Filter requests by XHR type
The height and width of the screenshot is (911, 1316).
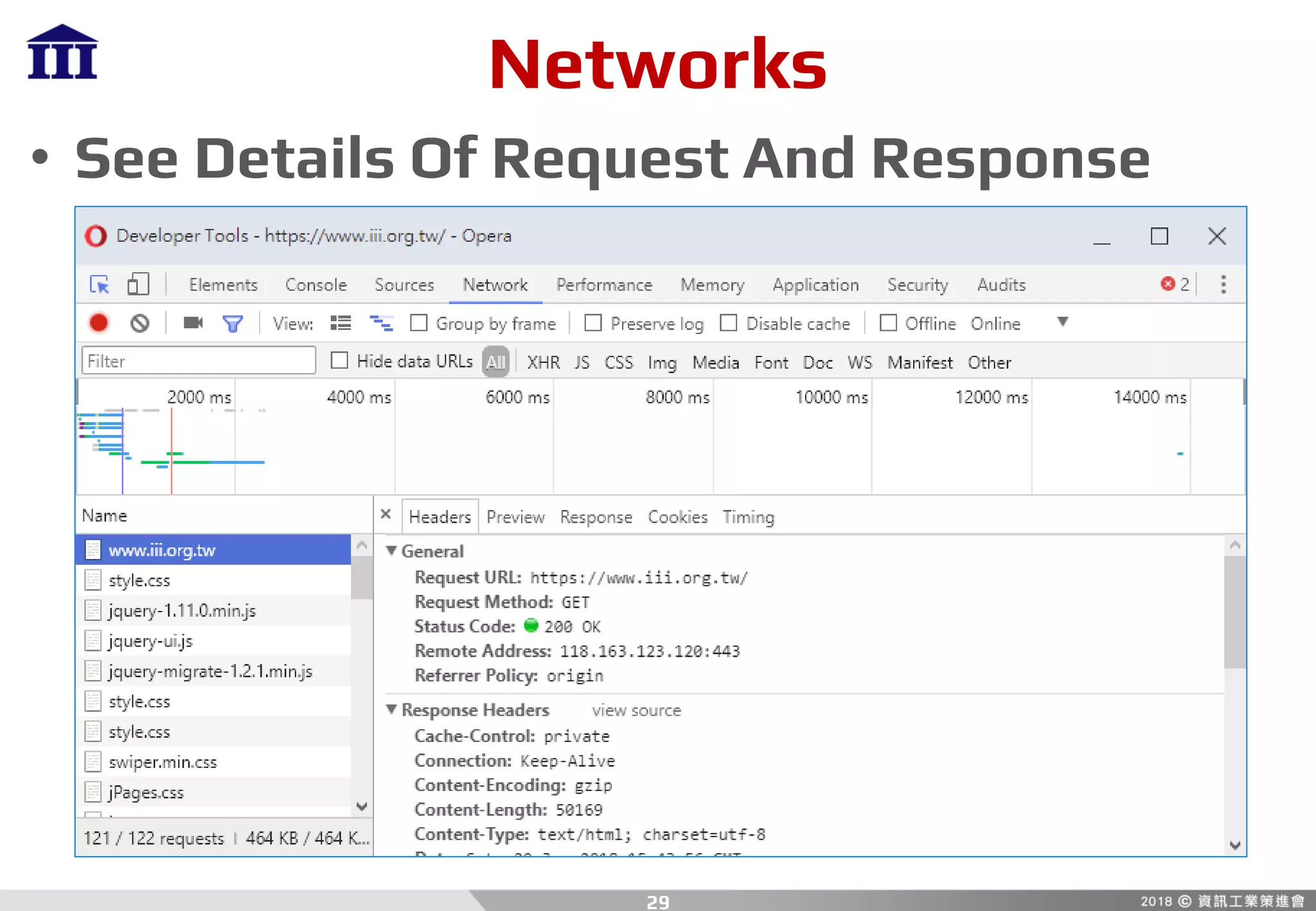543,362
